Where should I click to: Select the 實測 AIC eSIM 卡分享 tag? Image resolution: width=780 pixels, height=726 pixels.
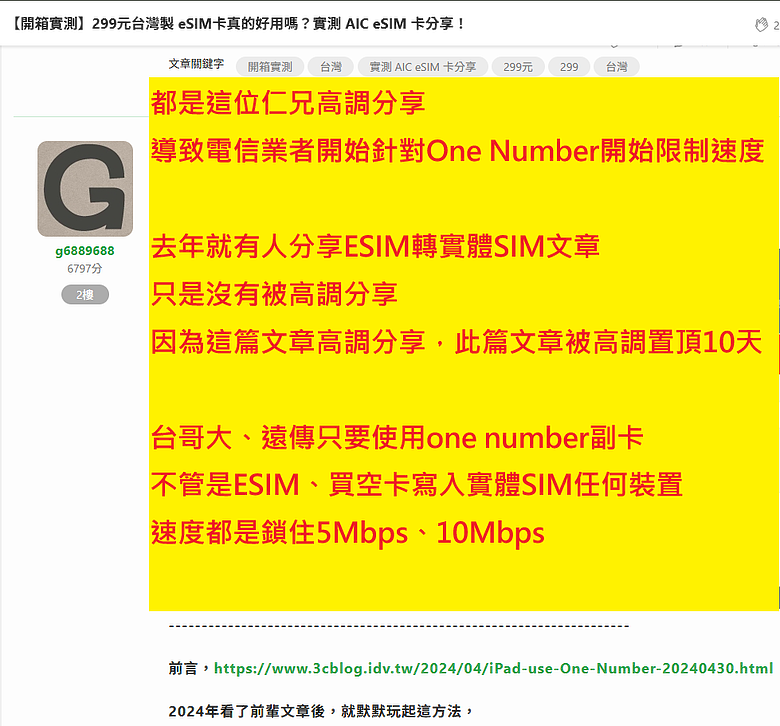pos(423,67)
